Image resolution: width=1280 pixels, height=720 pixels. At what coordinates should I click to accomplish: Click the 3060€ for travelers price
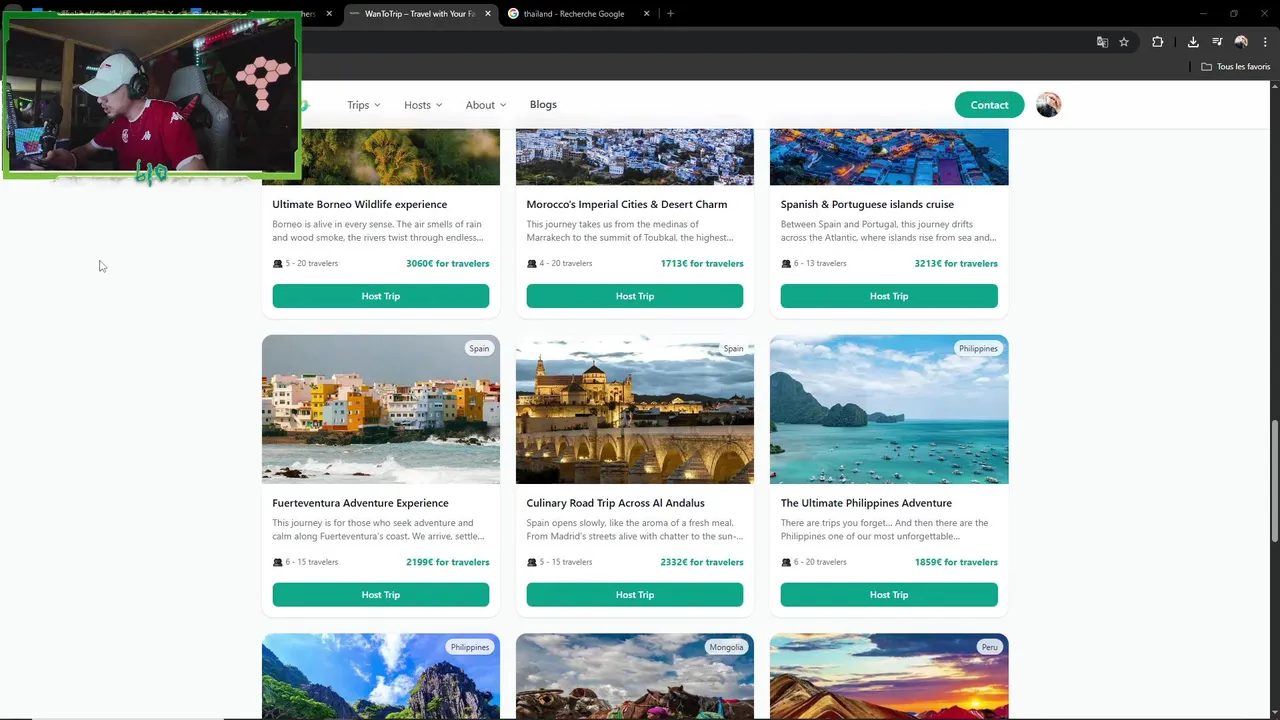coord(448,264)
